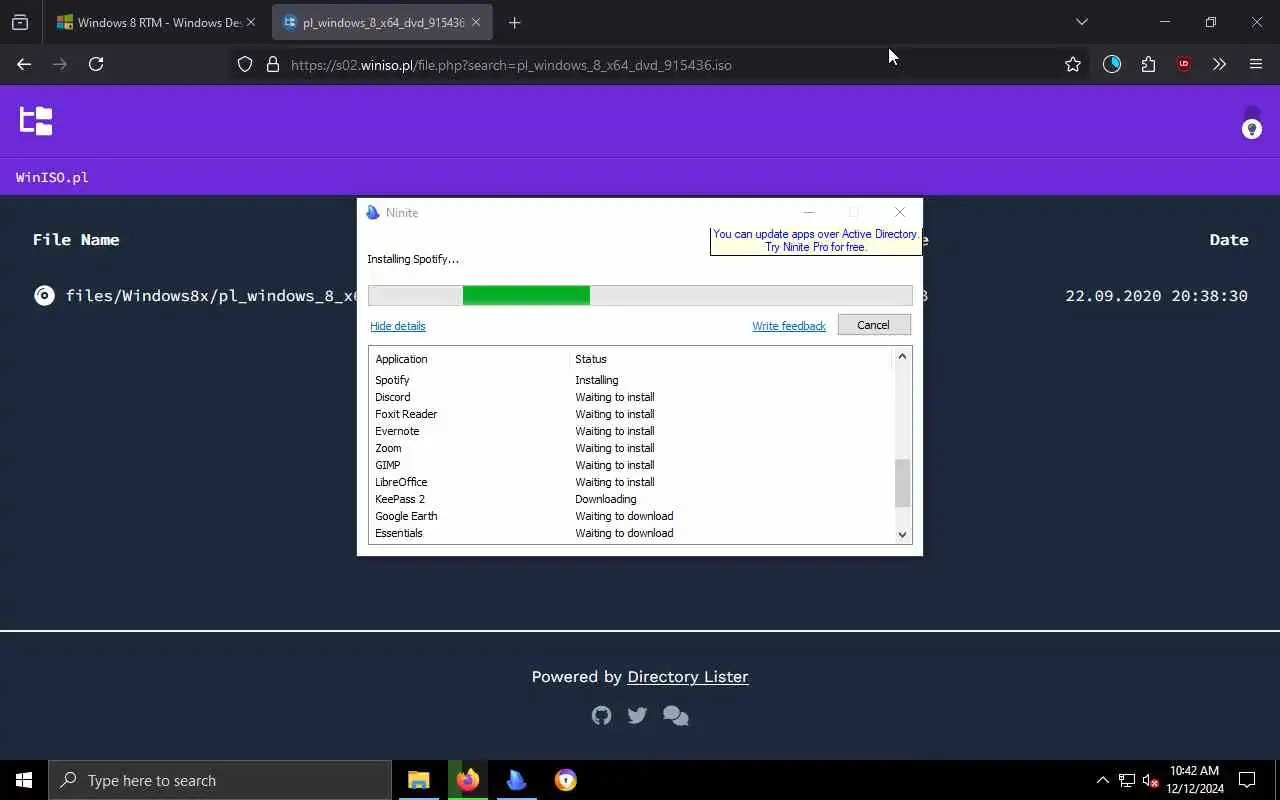Image resolution: width=1280 pixels, height=800 pixels.
Task: Click the network tray icon
Action: click(x=1127, y=780)
